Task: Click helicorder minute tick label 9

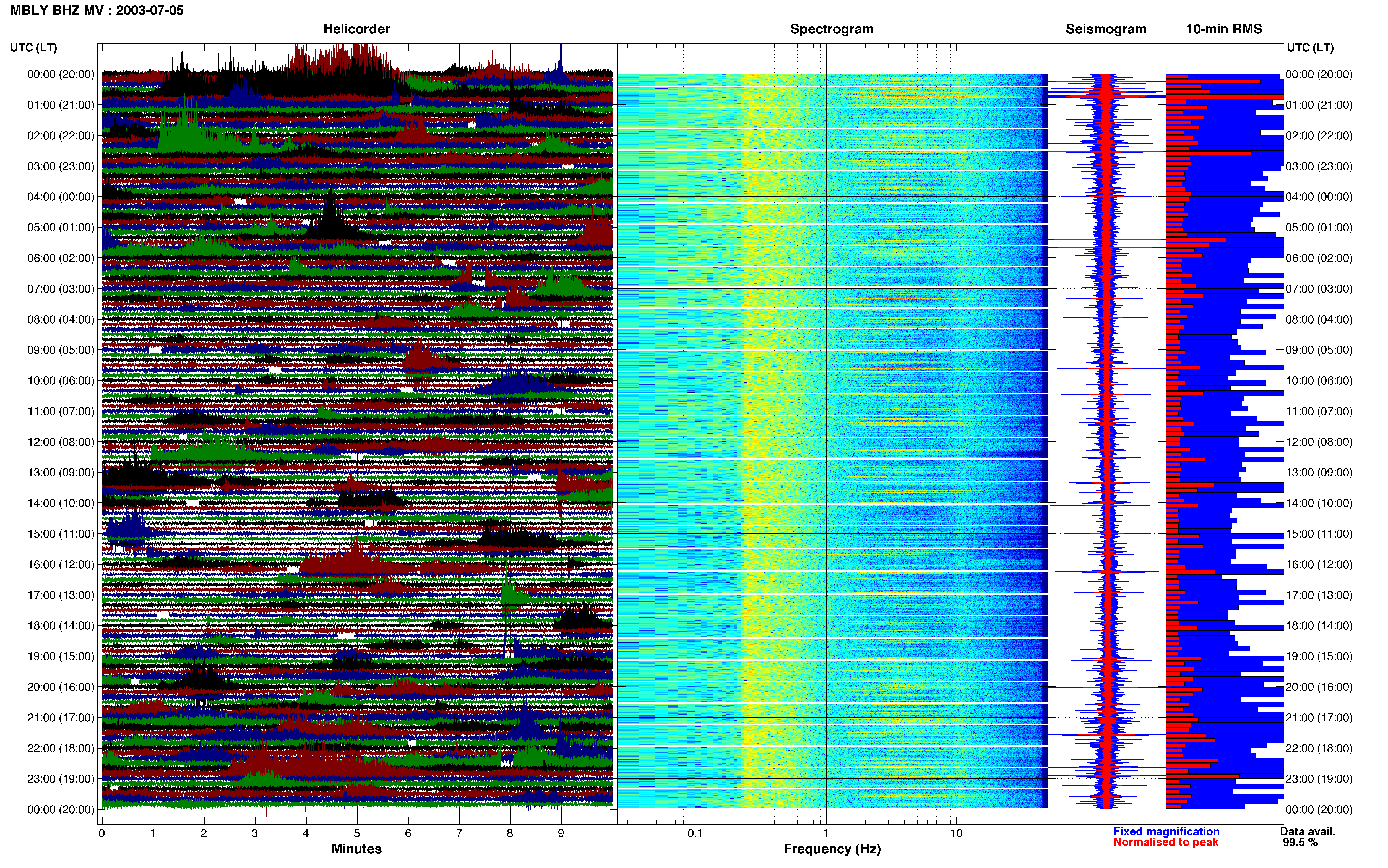Action: pos(561,833)
